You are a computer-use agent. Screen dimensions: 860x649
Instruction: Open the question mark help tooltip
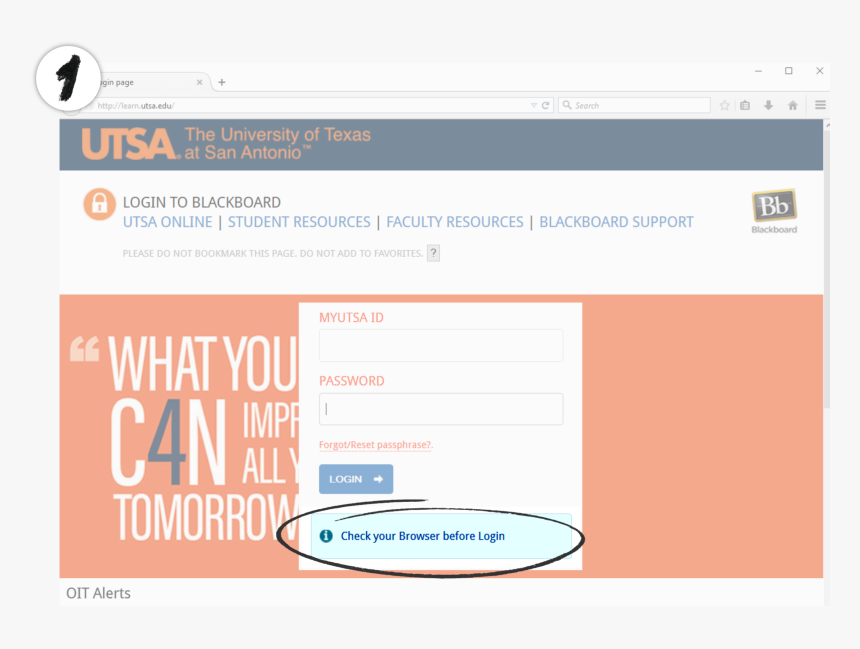point(433,253)
